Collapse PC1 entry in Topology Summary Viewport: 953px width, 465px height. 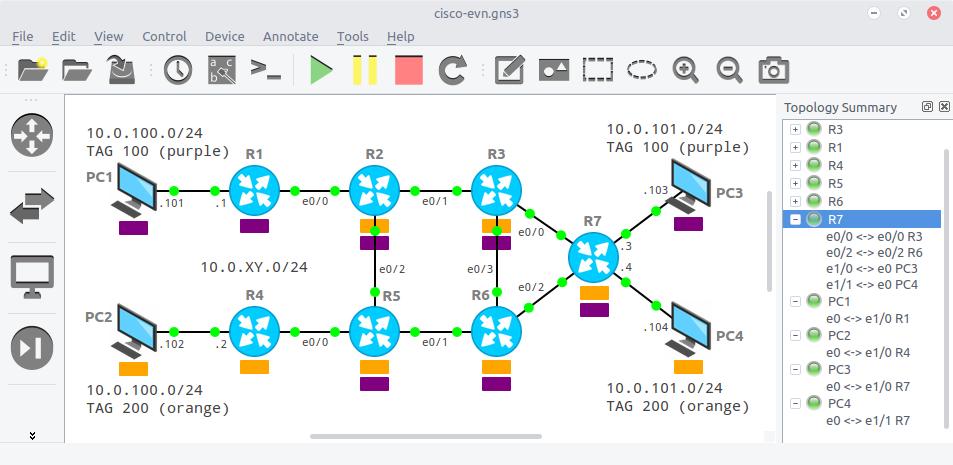[795, 301]
